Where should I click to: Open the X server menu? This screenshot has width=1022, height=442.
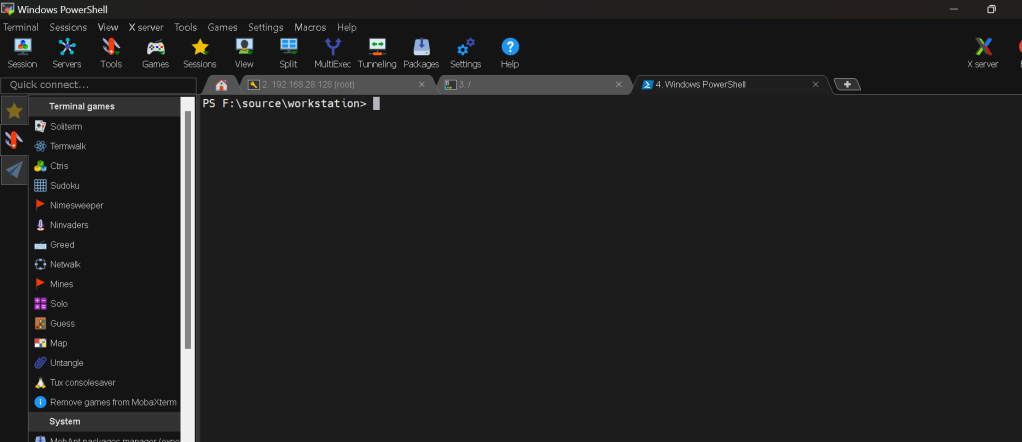146,27
